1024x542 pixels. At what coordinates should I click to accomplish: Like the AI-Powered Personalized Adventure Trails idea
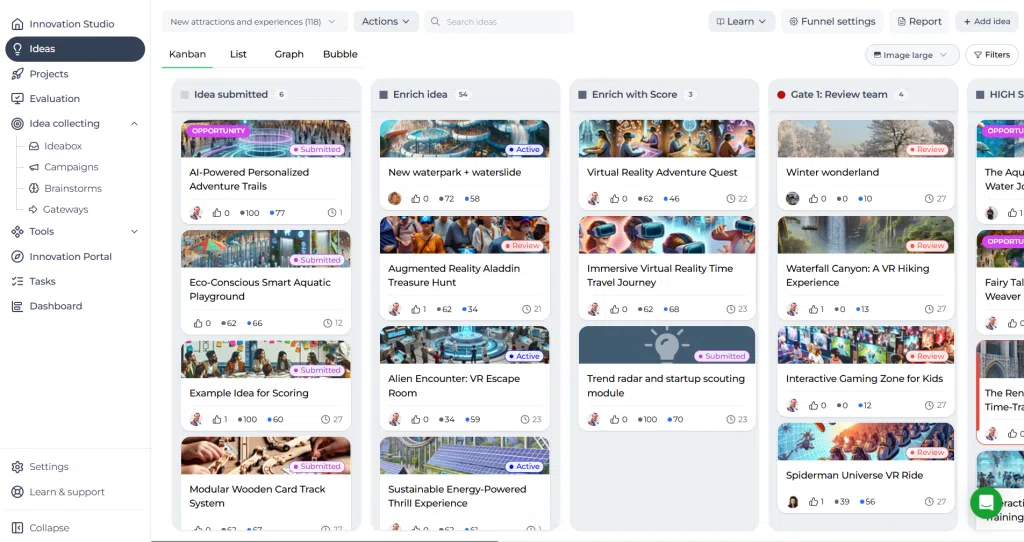pos(217,213)
